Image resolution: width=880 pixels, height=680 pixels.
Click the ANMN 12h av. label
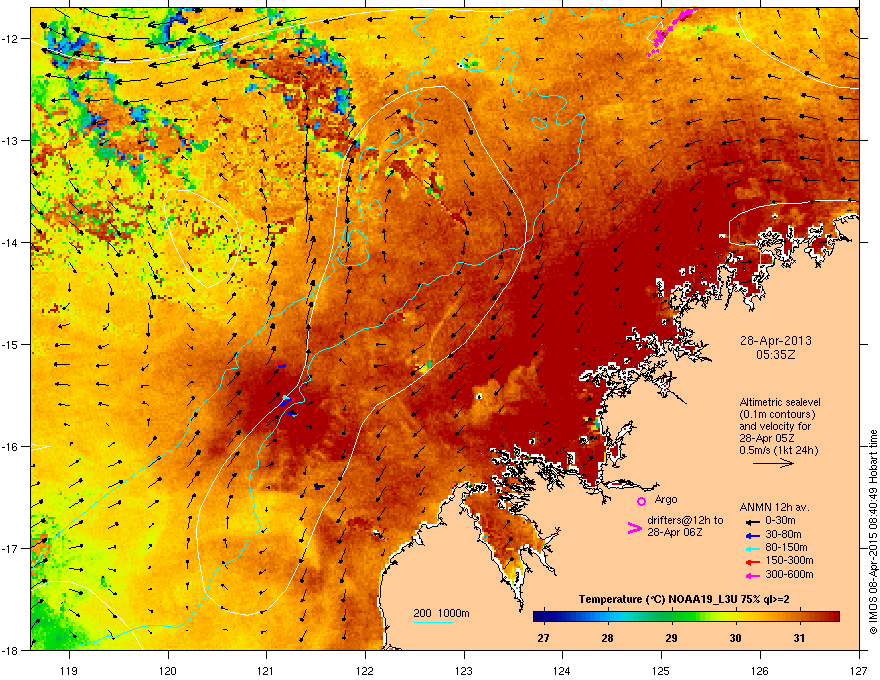click(x=774, y=507)
